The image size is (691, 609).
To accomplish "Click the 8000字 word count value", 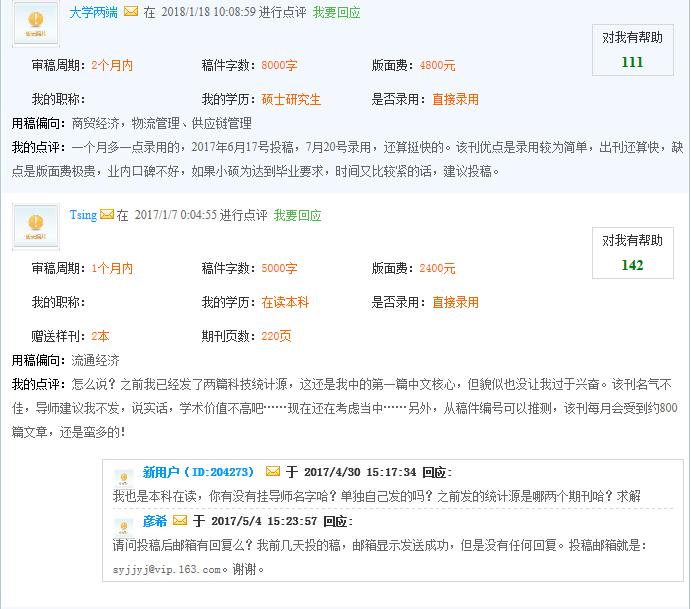I will click(279, 66).
